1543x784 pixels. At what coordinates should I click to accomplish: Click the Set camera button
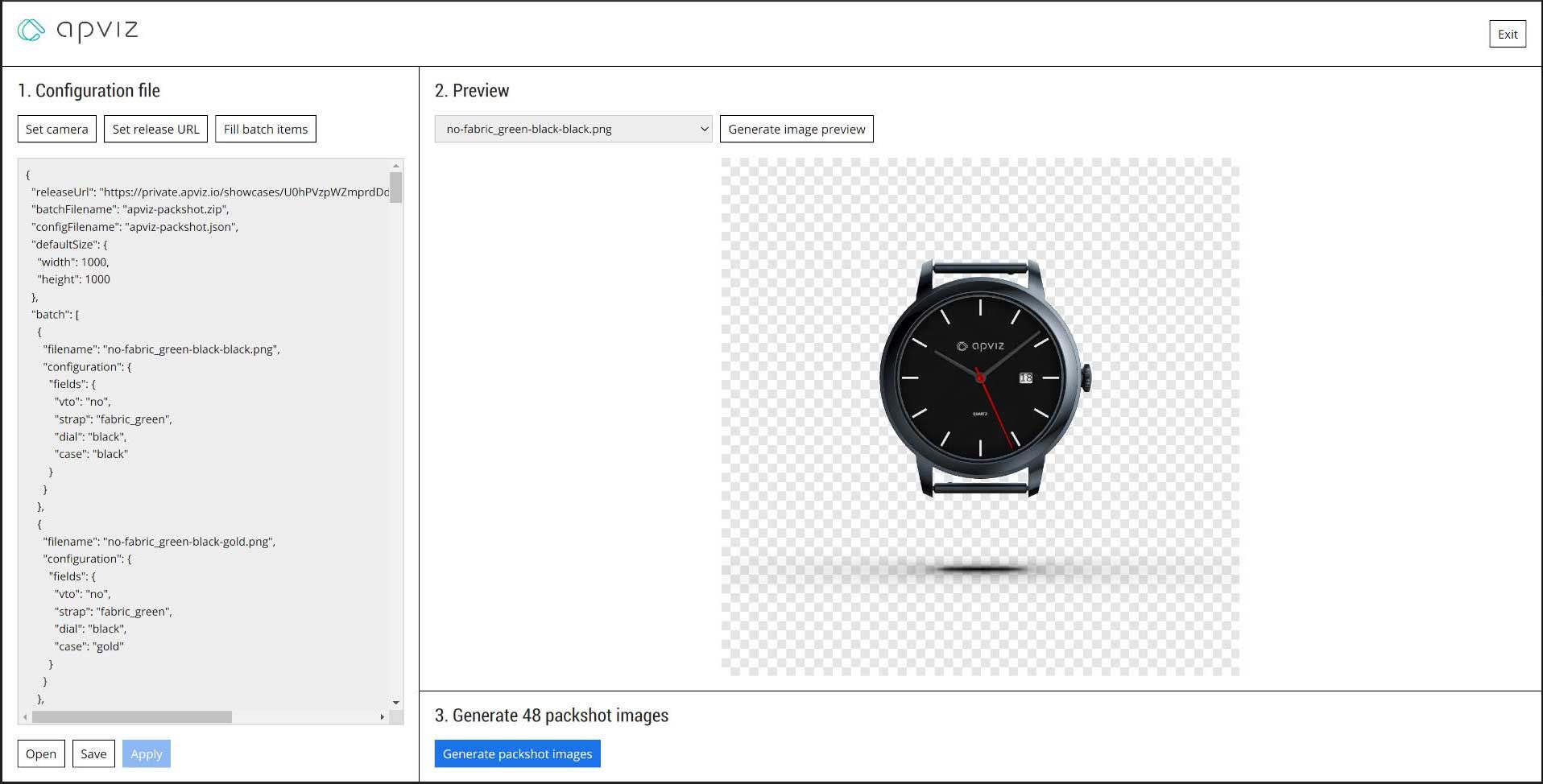pos(56,129)
